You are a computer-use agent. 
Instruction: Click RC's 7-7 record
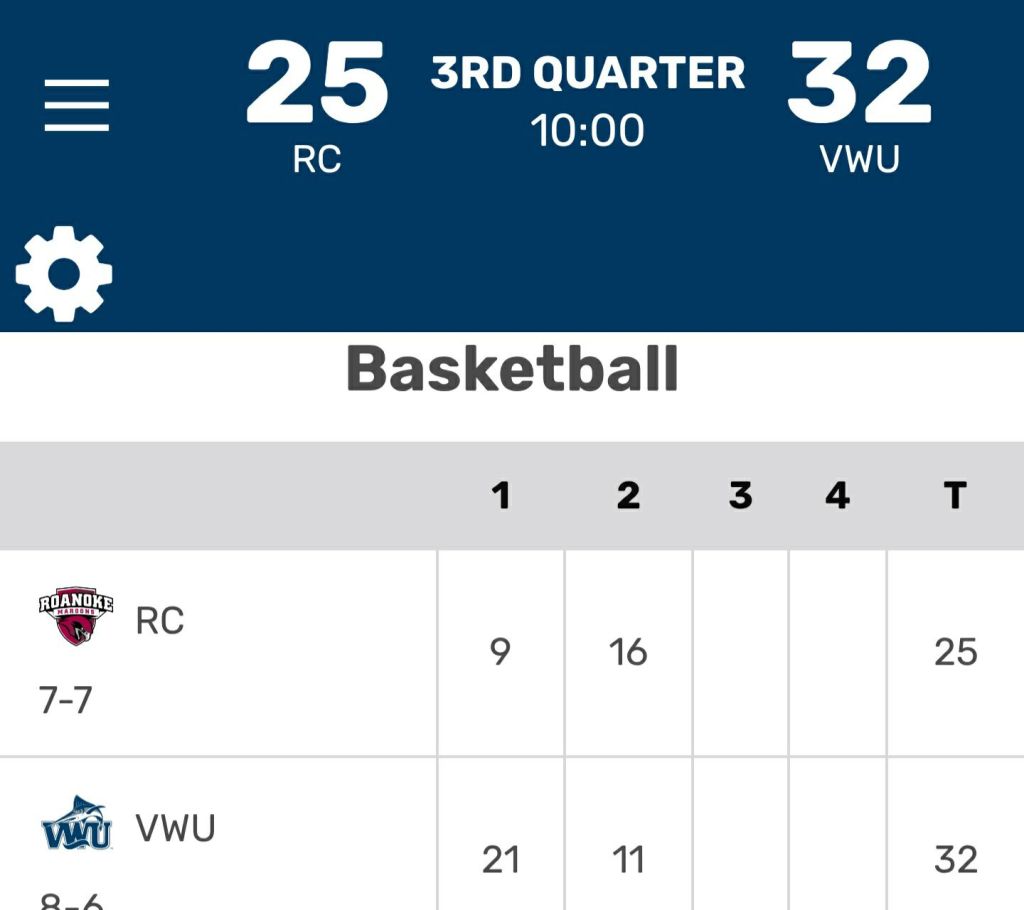click(66, 700)
